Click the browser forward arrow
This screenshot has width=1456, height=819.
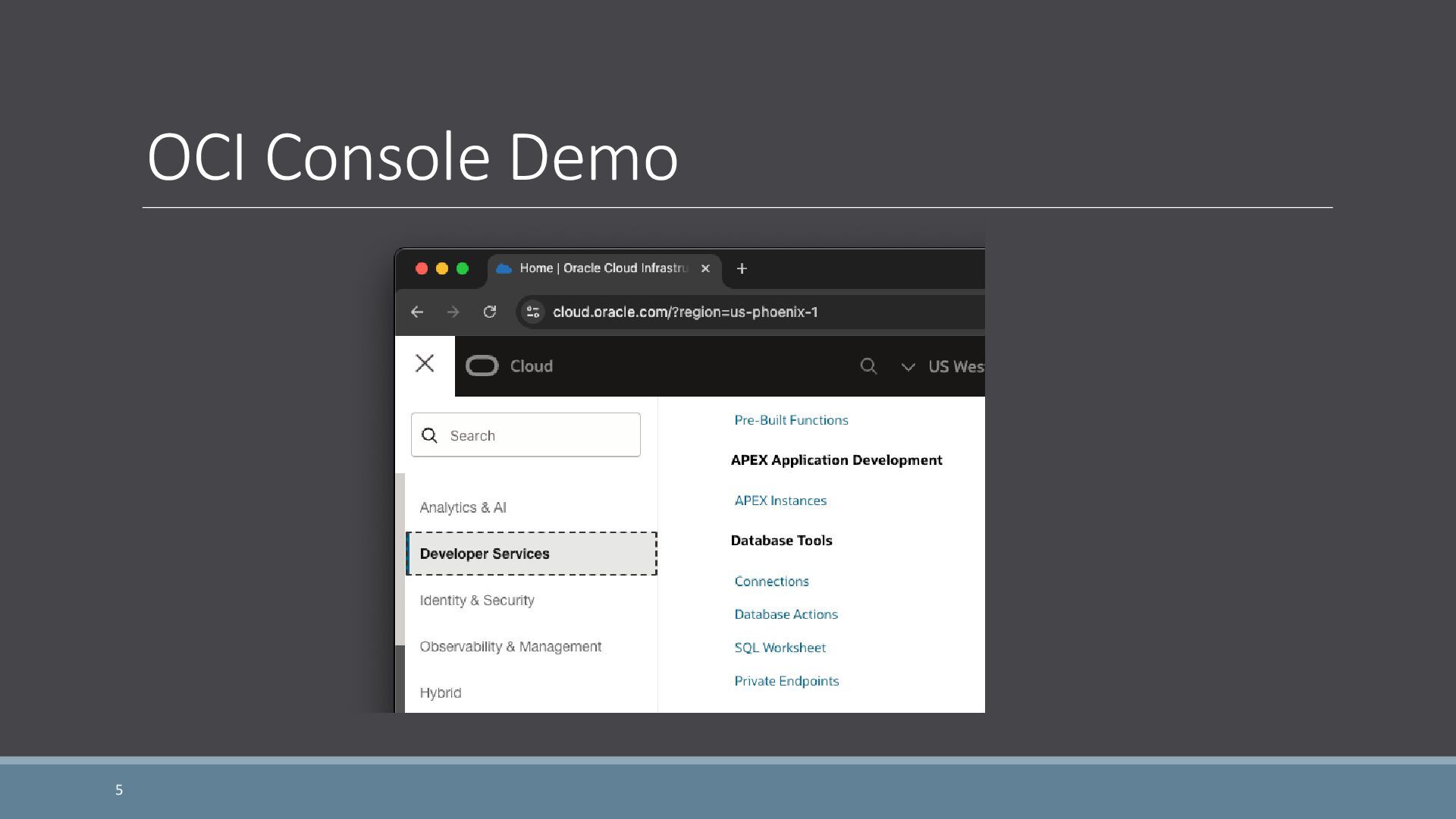tap(453, 312)
